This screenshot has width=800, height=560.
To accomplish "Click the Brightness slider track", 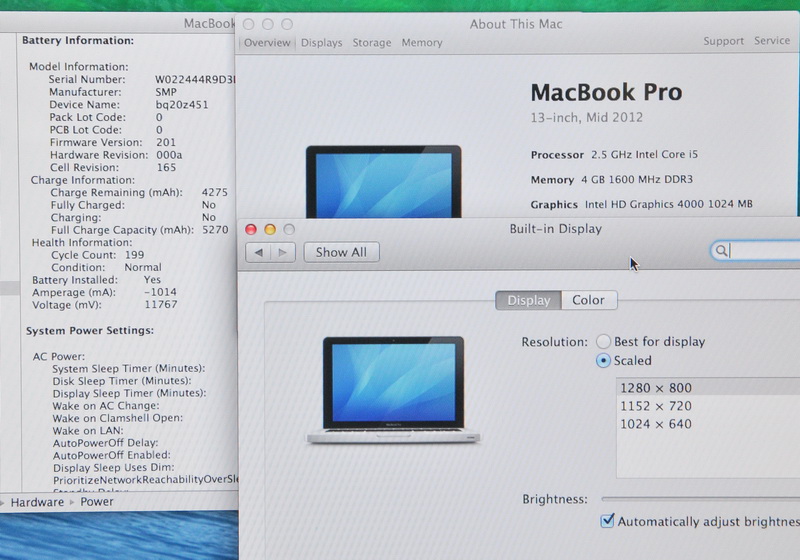I will (x=701, y=499).
